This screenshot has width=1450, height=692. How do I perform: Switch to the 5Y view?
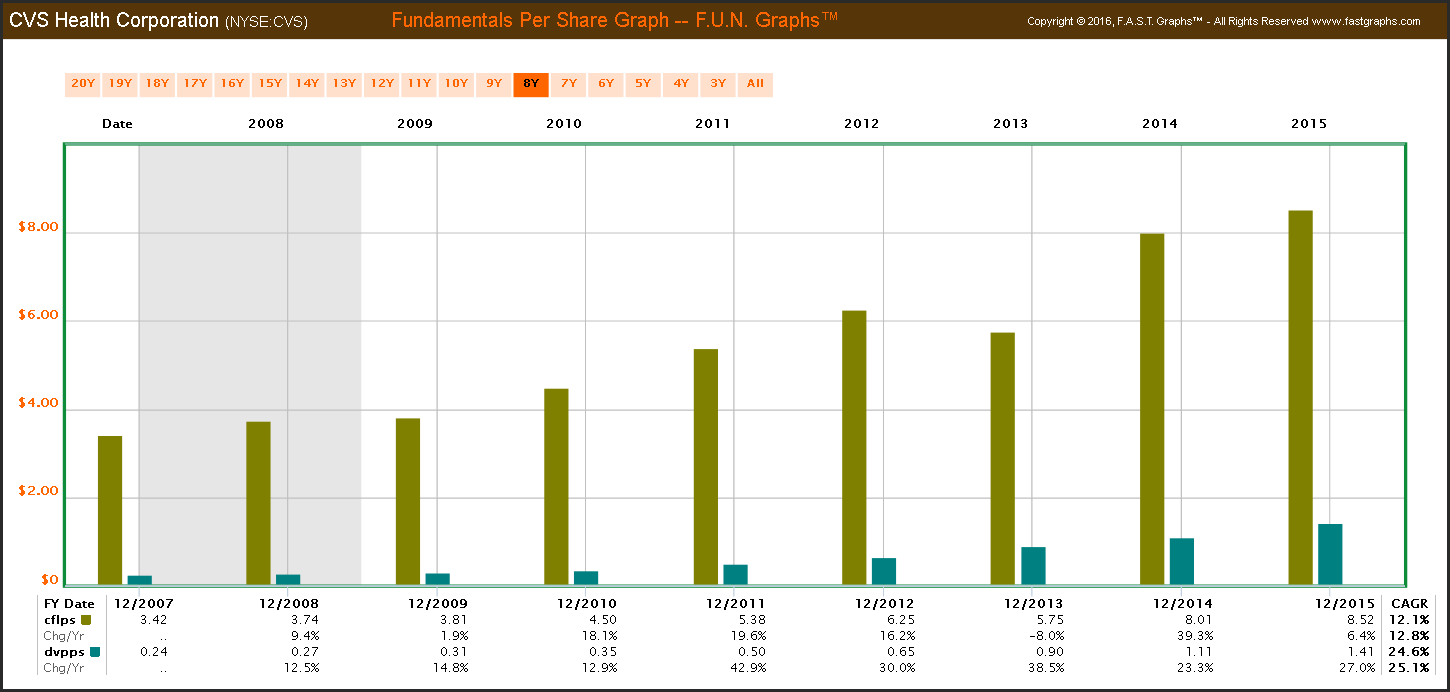643,84
